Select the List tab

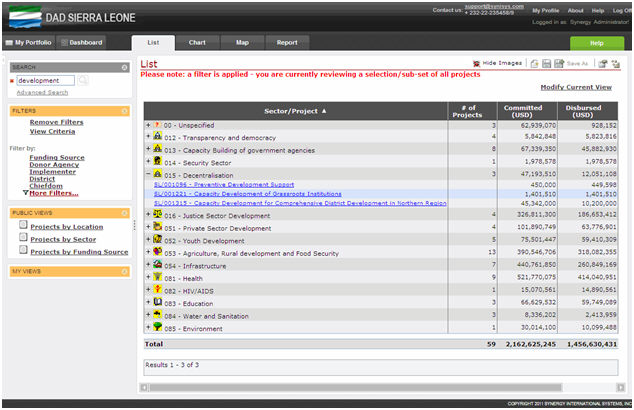153,42
